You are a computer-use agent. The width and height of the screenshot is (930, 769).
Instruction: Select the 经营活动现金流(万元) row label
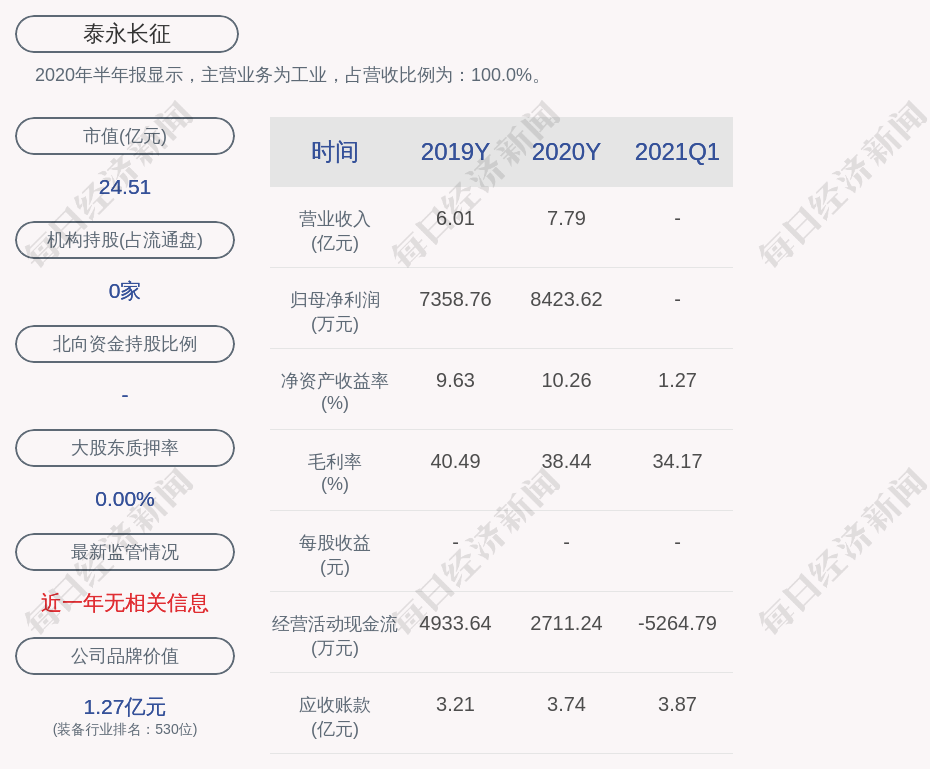tap(335, 636)
